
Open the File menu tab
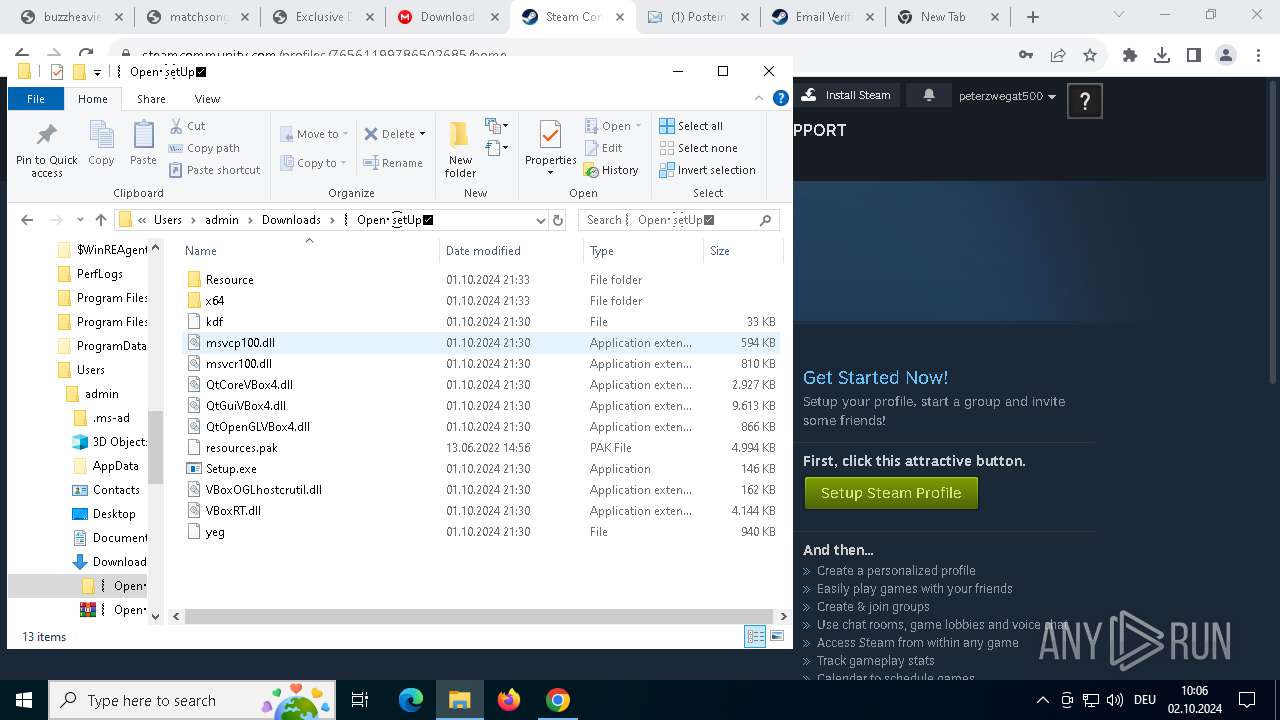pyautogui.click(x=36, y=99)
